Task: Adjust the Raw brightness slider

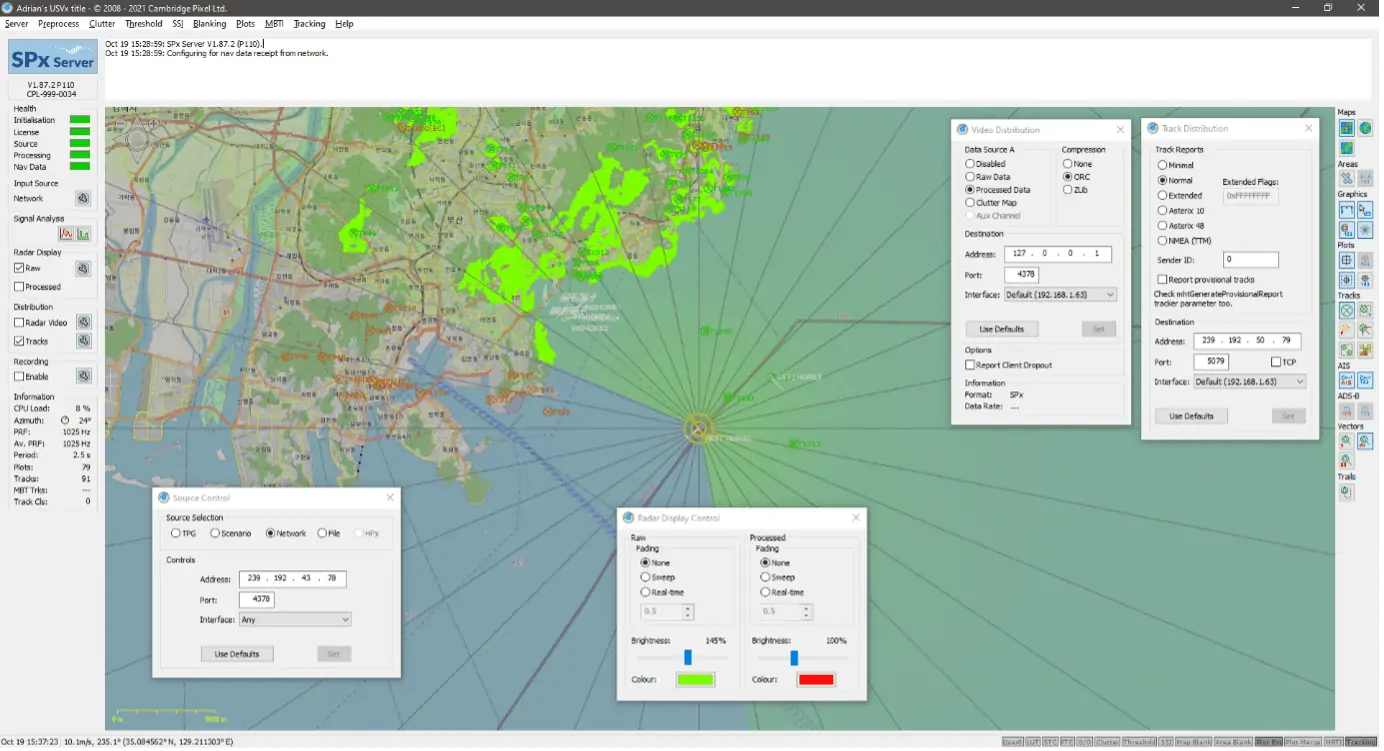Action: point(688,658)
